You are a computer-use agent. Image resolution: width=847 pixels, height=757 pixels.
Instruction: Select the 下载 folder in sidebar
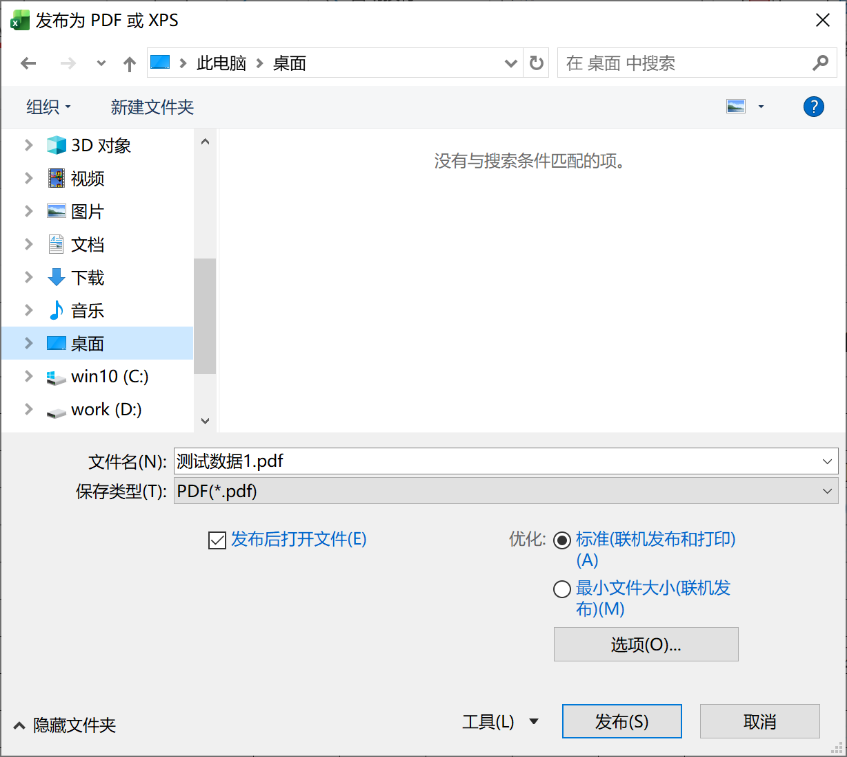click(87, 278)
